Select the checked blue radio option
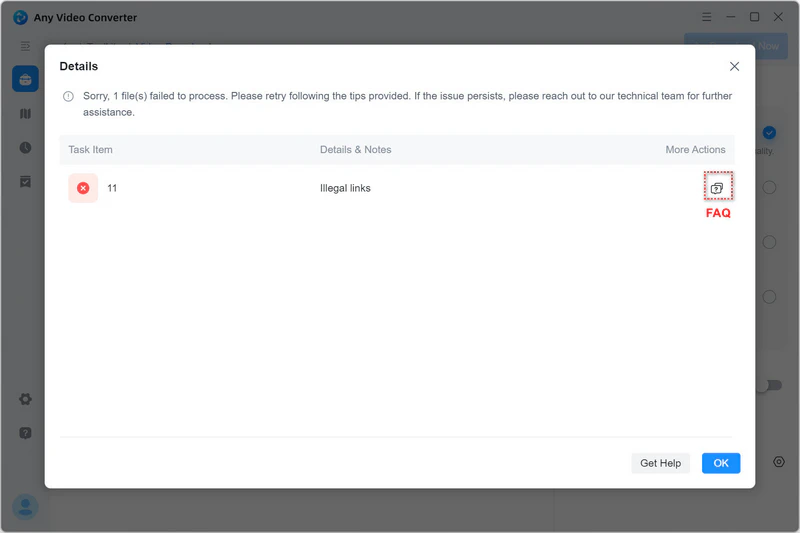This screenshot has height=533, width=800. pos(769,133)
